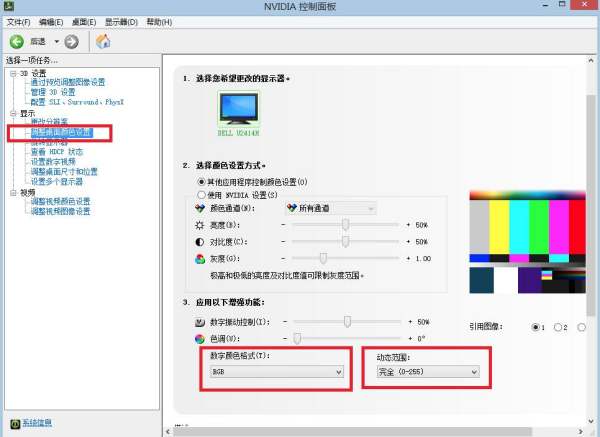Click the color bars reference image preview
The image size is (600, 437).
[527, 242]
